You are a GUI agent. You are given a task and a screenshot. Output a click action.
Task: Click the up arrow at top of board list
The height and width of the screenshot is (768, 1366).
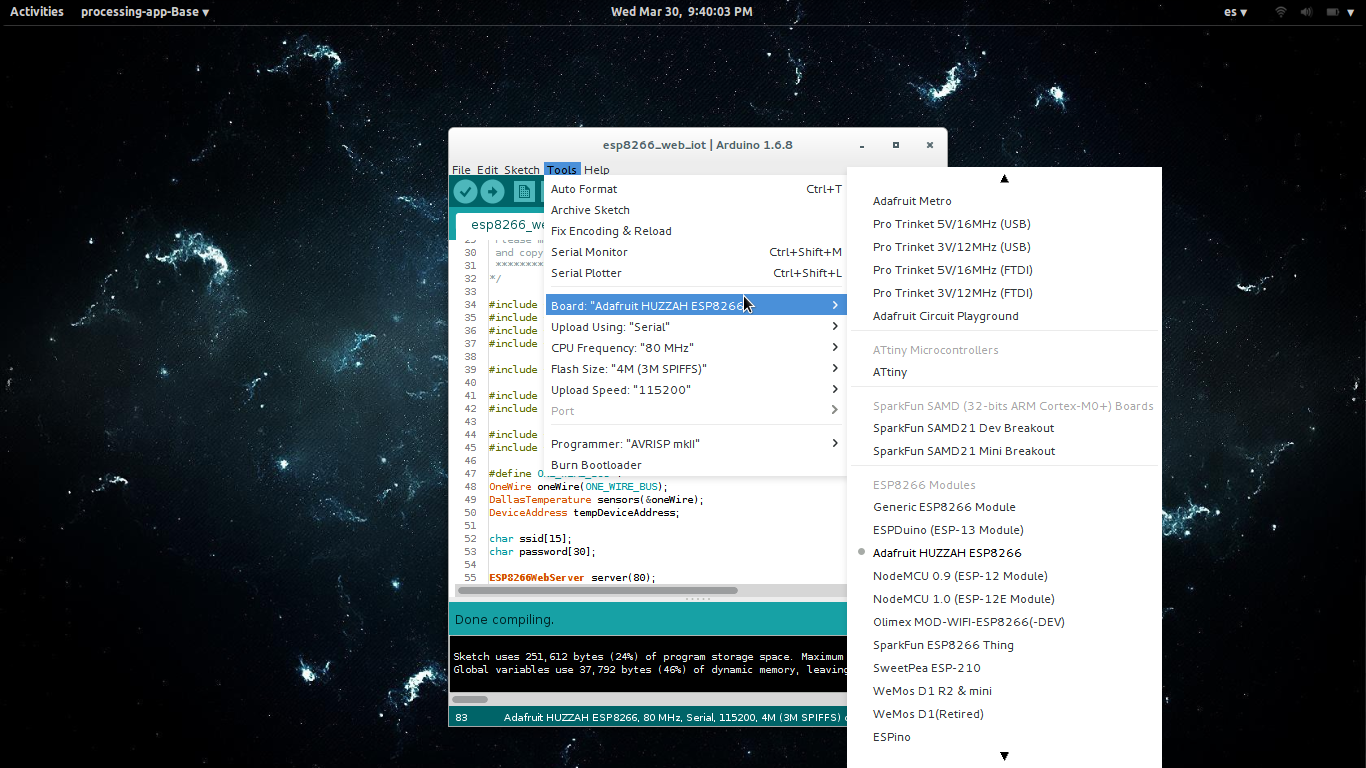click(x=1004, y=179)
